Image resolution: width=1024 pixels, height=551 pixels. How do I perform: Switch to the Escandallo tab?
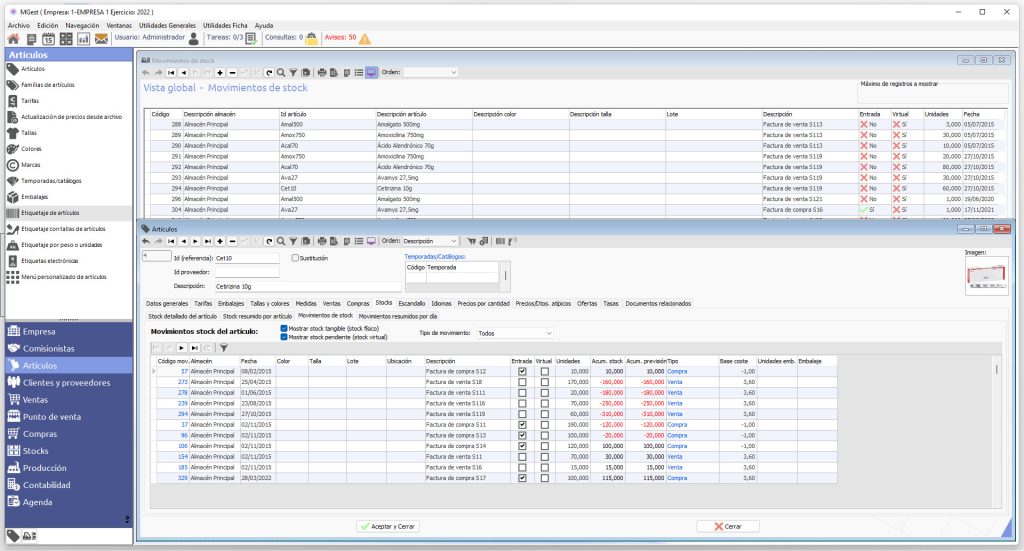click(x=411, y=304)
